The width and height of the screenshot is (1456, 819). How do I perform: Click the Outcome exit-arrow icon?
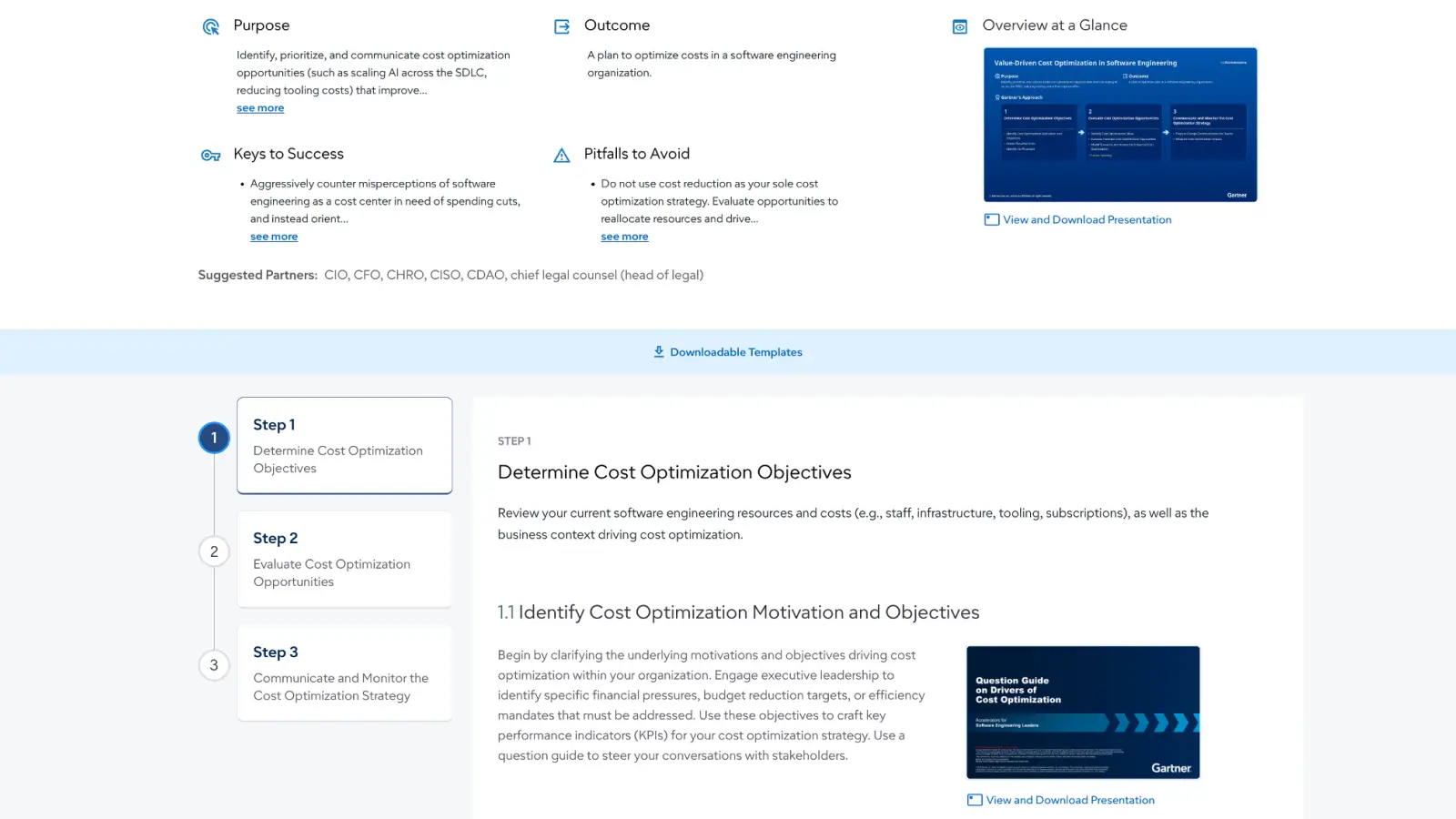pyautogui.click(x=562, y=26)
